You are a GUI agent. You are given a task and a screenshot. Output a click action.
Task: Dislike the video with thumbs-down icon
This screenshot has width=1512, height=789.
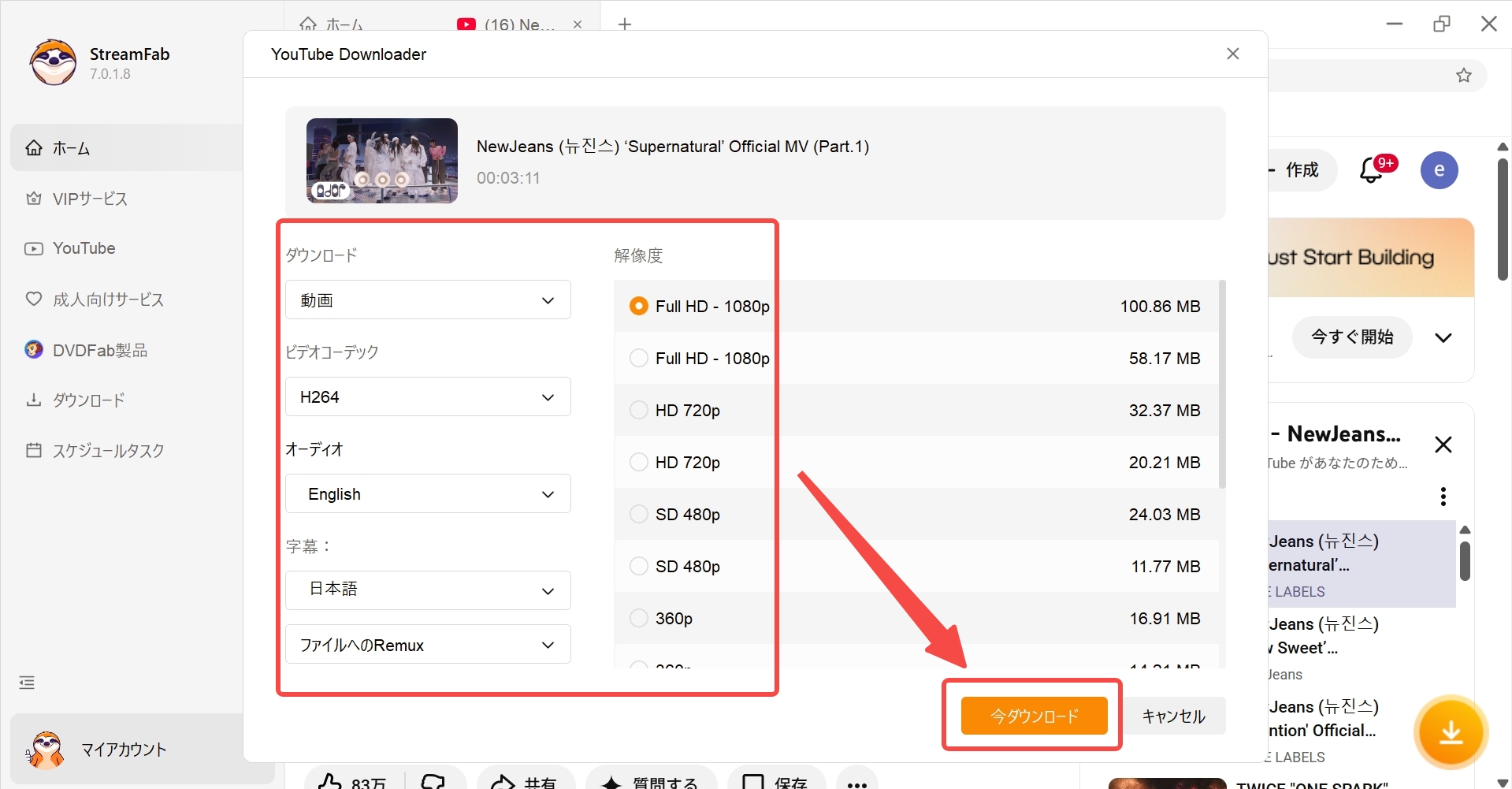tap(434, 782)
